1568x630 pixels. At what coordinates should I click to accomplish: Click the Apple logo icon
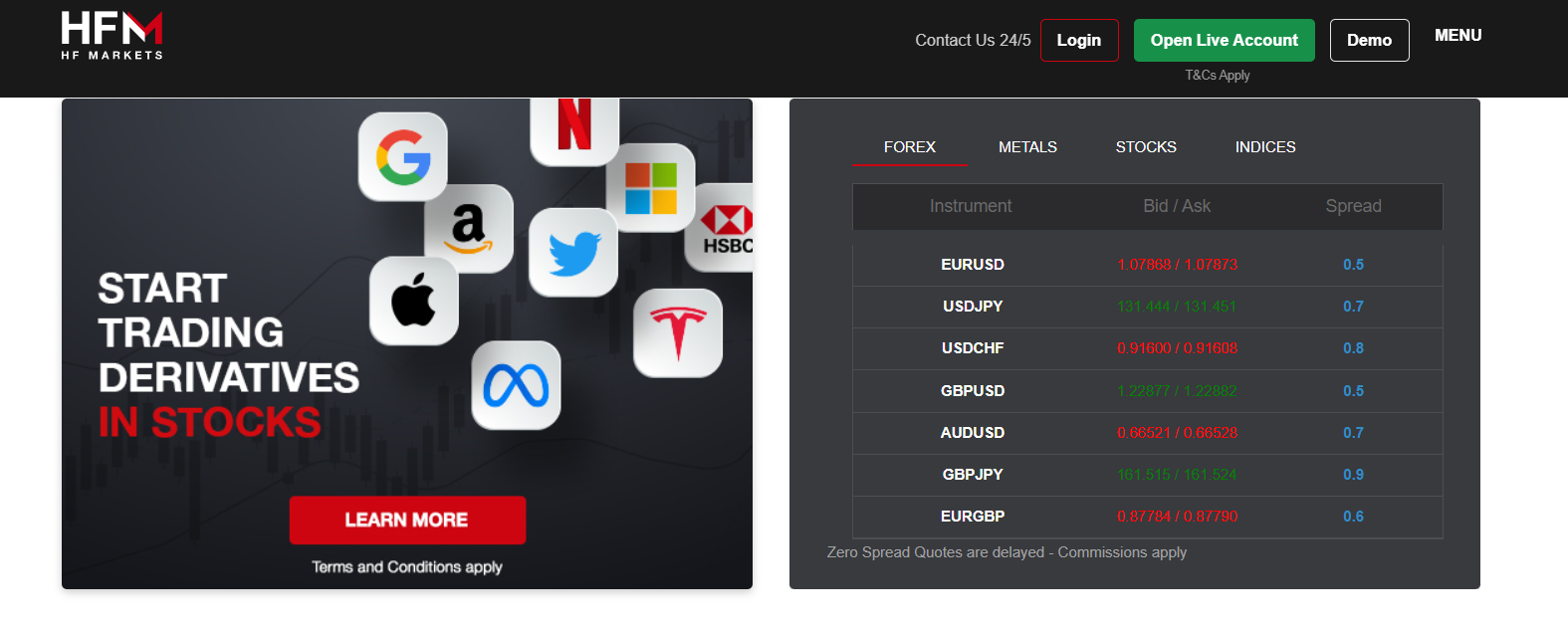414,301
